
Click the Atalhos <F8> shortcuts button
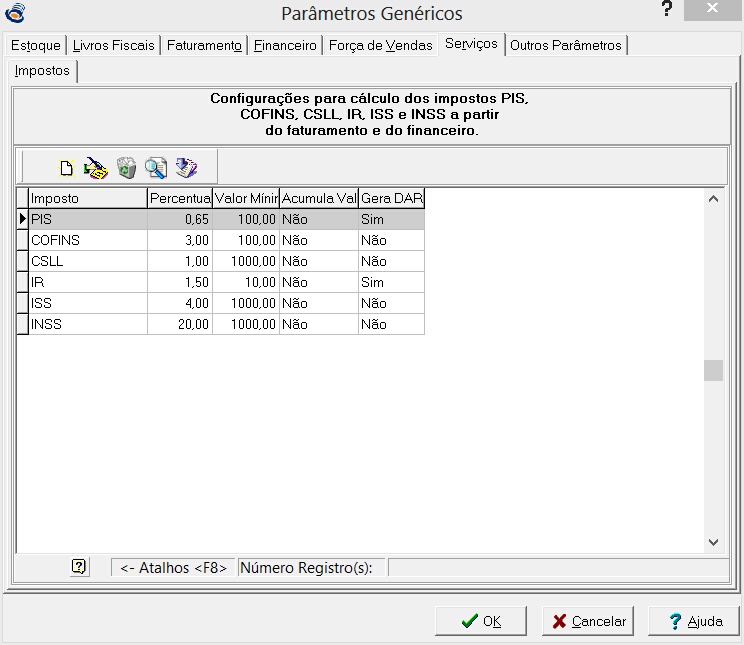173,568
